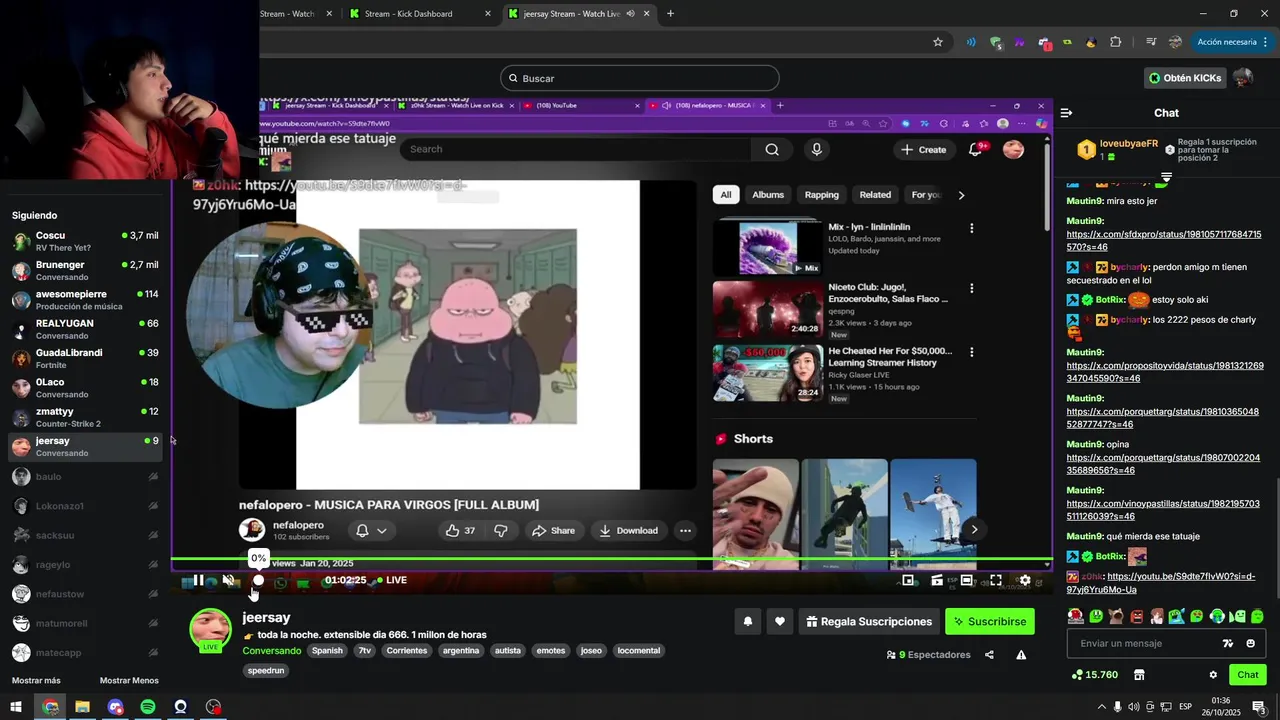Viewport: 1280px width, 720px height.
Task: Toggle theater mode on stream player
Action: tap(967, 580)
